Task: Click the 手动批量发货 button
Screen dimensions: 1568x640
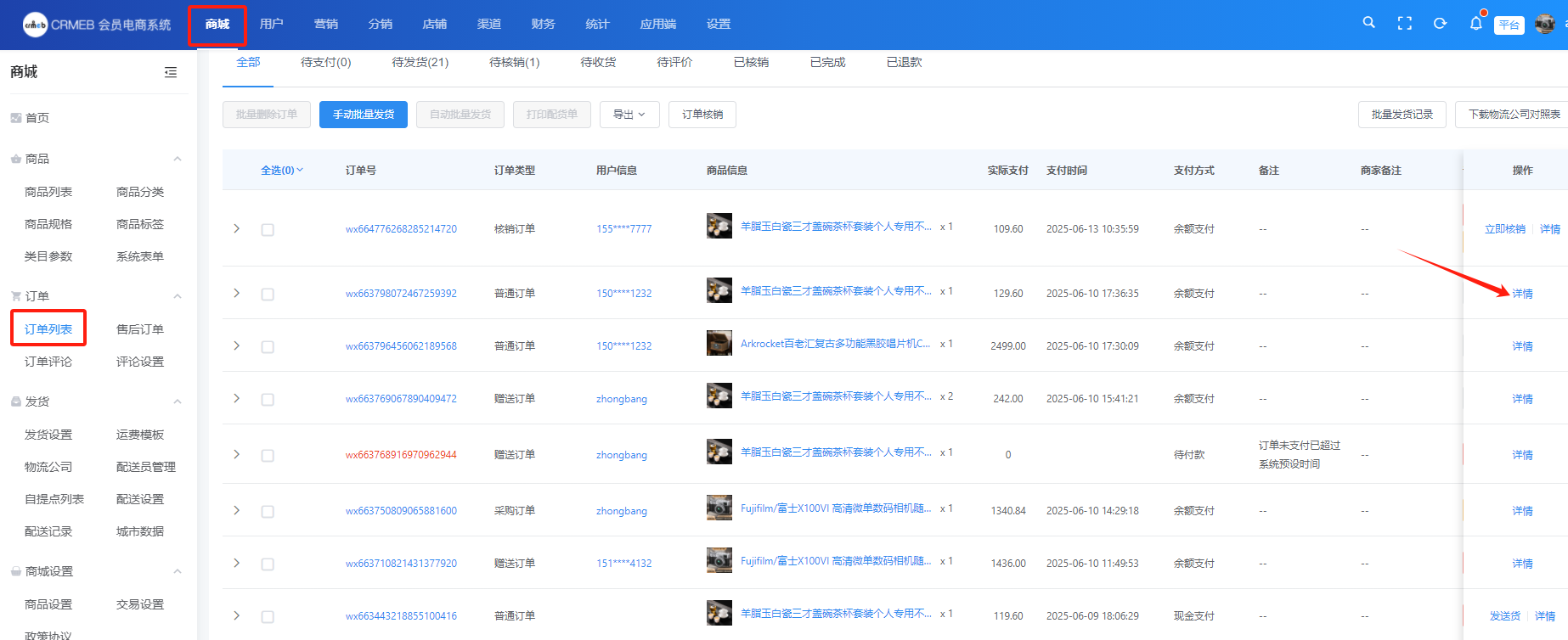Action: click(363, 115)
